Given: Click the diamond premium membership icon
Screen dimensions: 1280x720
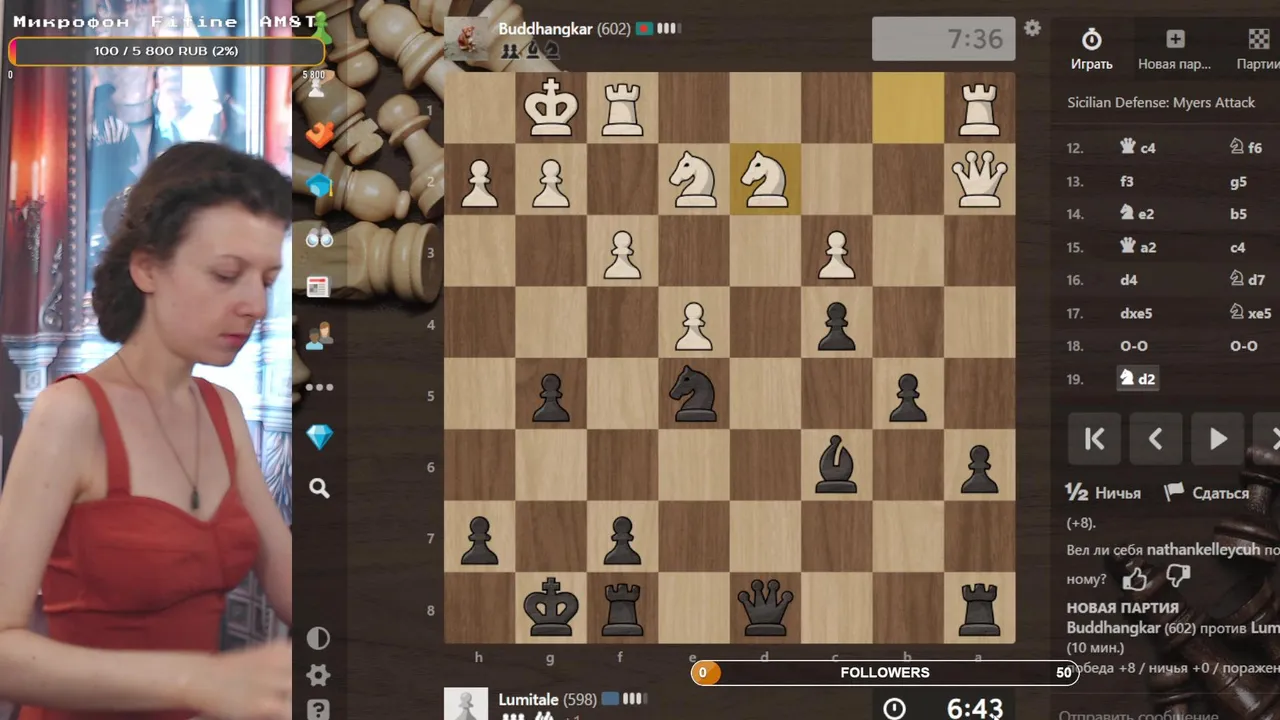Looking at the screenshot, I should point(319,437).
